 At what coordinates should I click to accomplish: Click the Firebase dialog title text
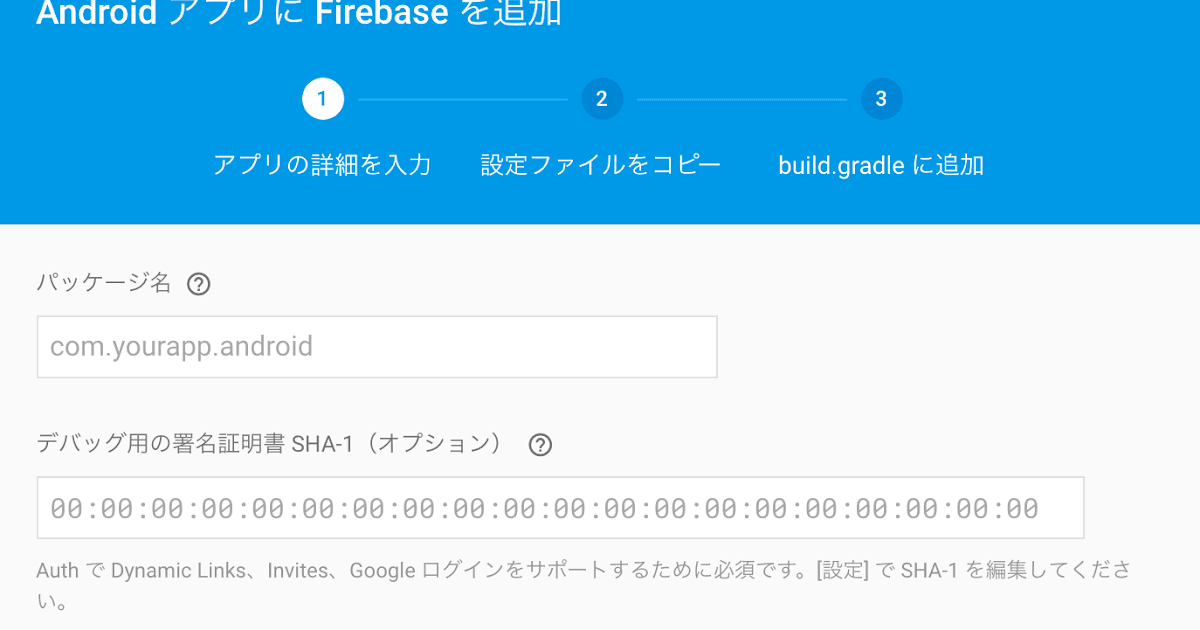pyautogui.click(x=300, y=14)
